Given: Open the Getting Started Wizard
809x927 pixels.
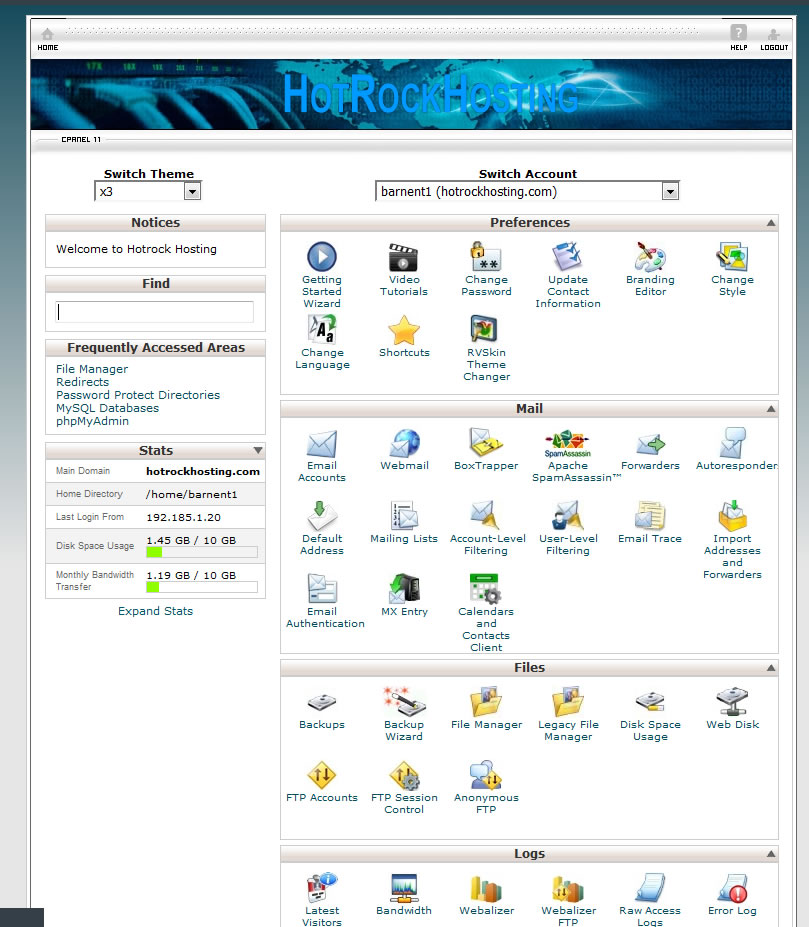Looking at the screenshot, I should [322, 257].
